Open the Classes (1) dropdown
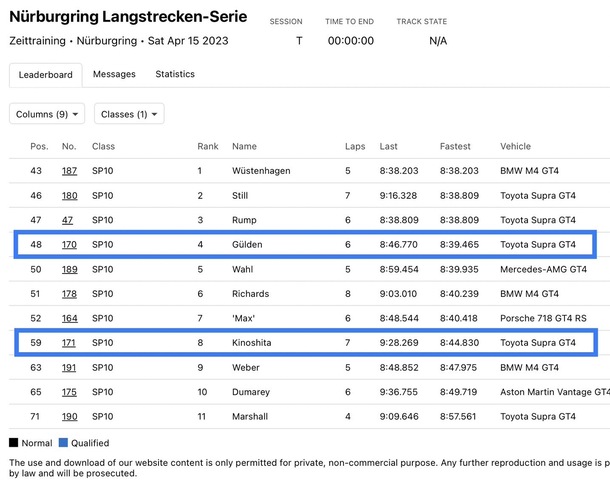The width and height of the screenshot is (610, 485). point(129,114)
